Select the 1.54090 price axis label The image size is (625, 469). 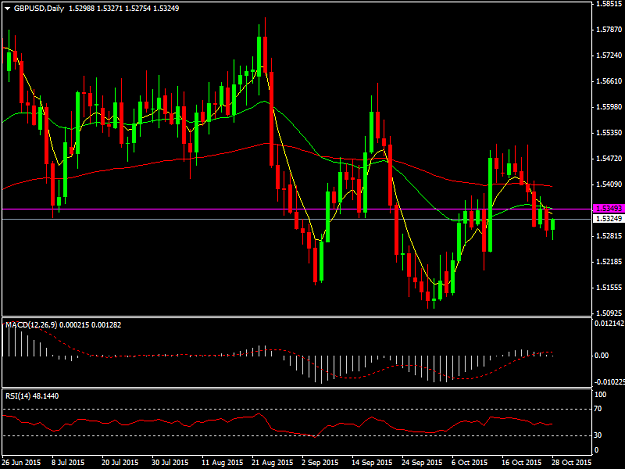tap(609, 184)
